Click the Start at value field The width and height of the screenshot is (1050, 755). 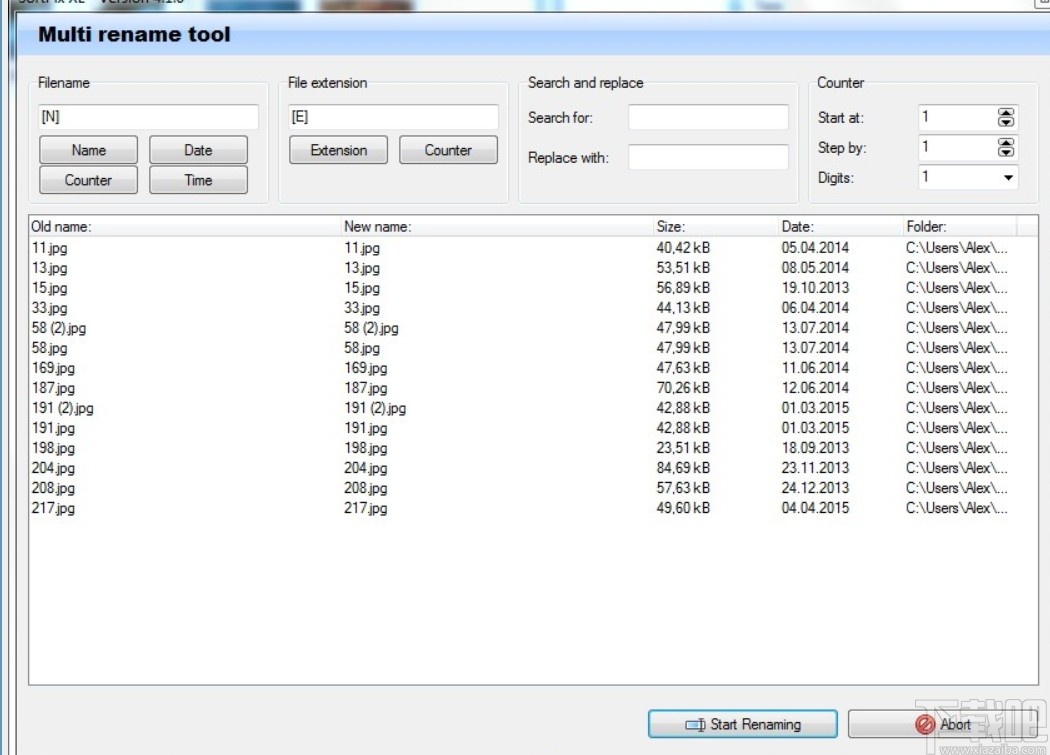pos(958,117)
